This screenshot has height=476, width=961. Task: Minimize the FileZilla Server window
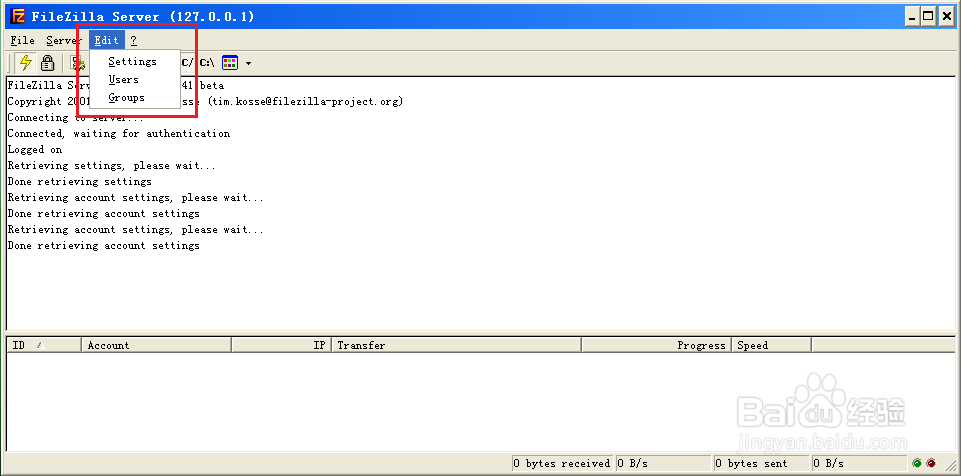click(x=913, y=17)
